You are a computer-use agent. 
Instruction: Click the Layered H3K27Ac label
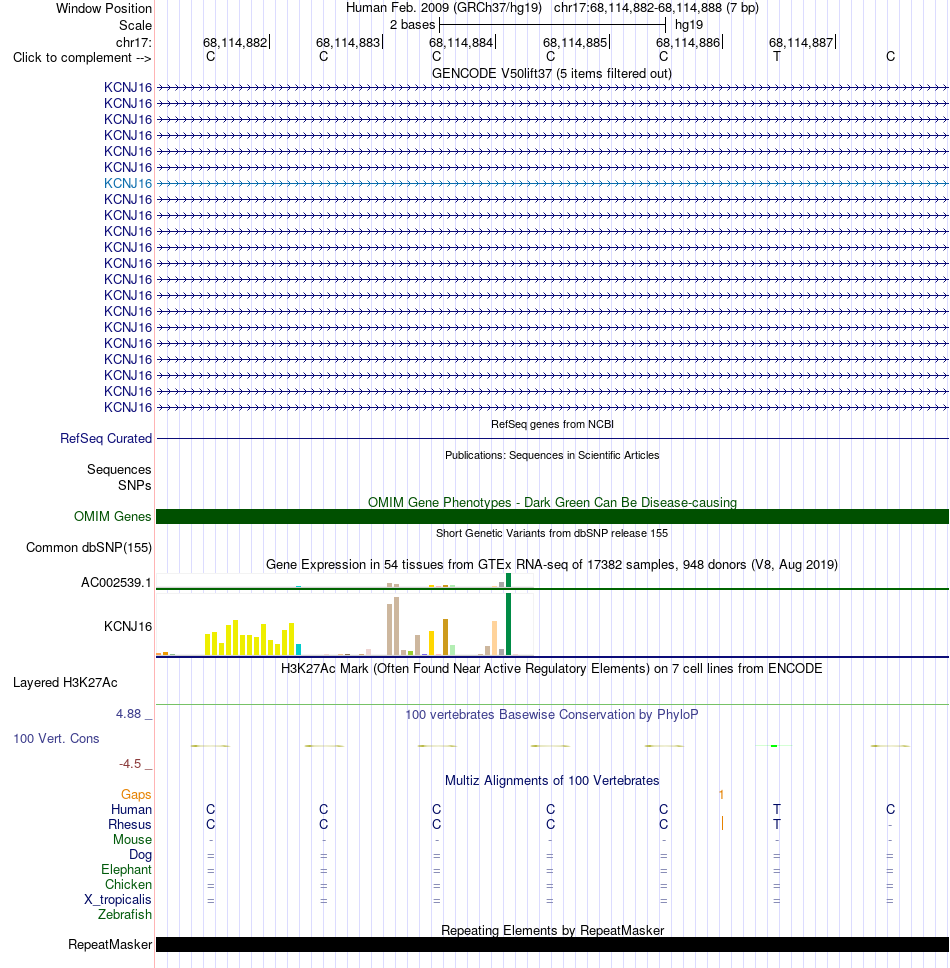pos(65,683)
